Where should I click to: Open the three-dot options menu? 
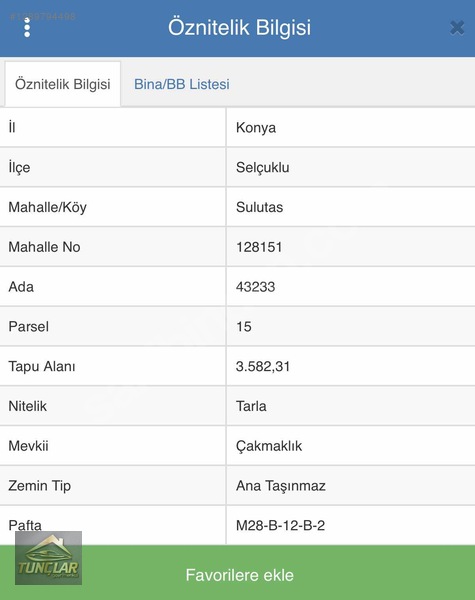click(27, 28)
